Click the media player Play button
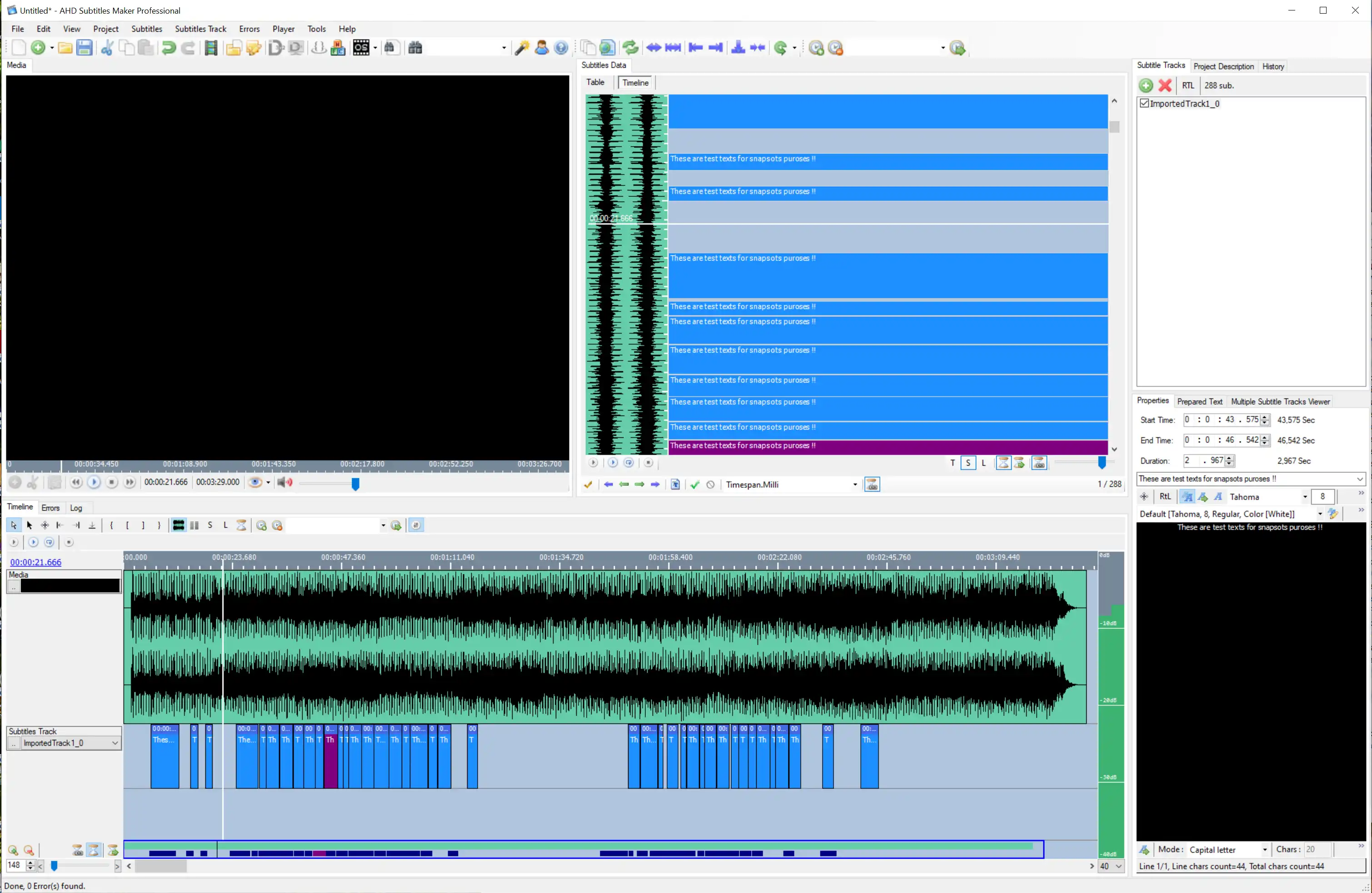Image resolution: width=1372 pixels, height=893 pixels. (94, 482)
